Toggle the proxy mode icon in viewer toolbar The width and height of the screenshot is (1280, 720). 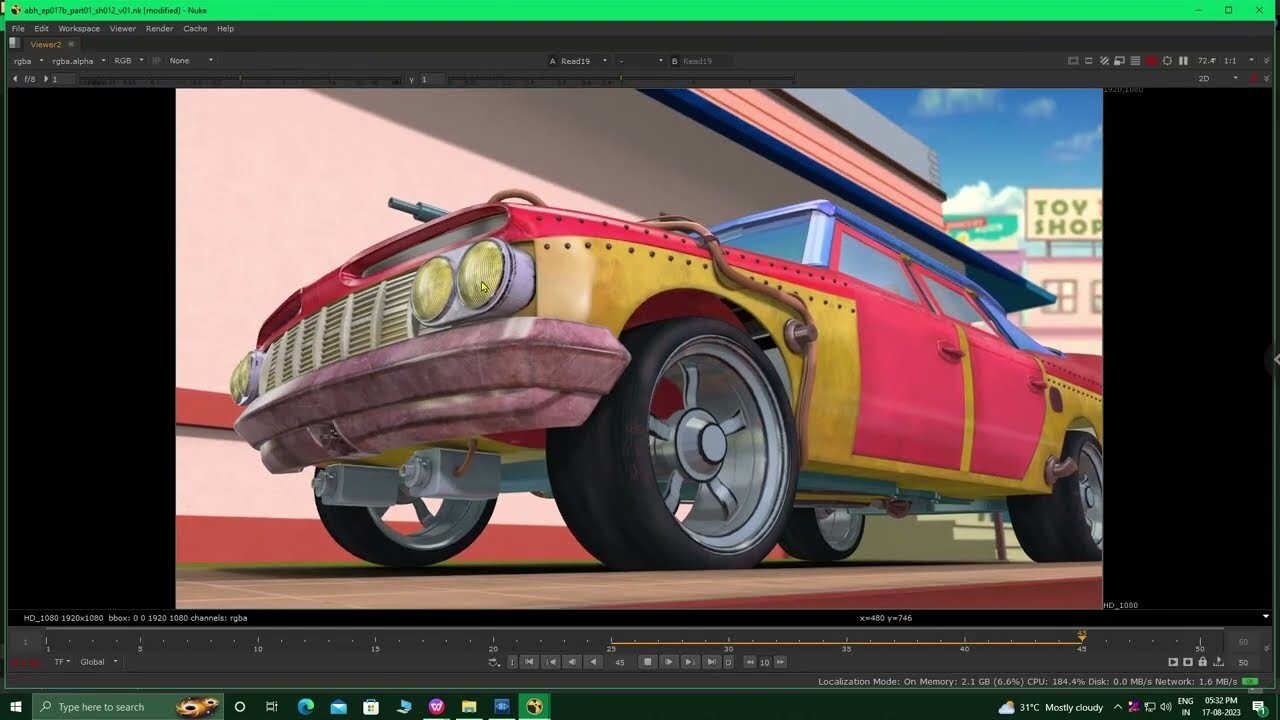[1119, 61]
